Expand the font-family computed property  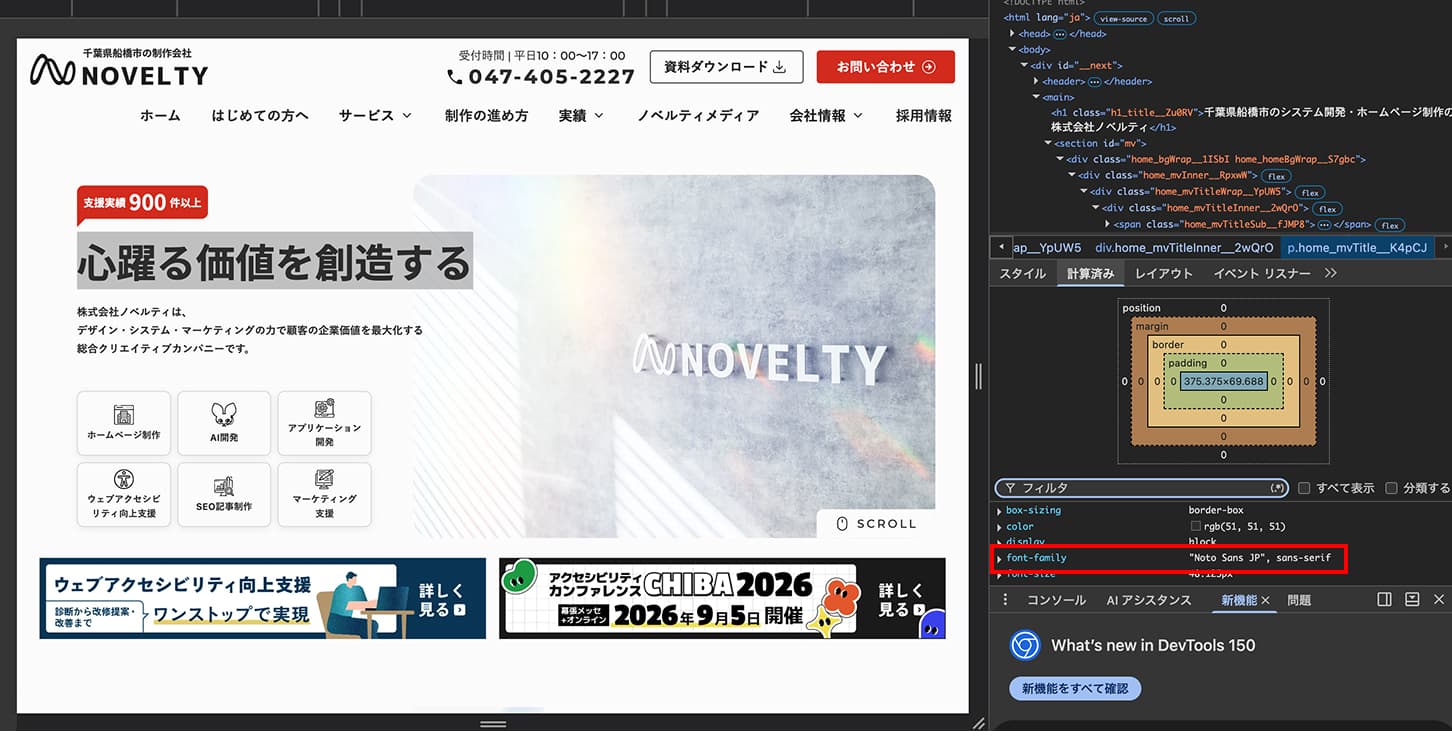pos(999,558)
